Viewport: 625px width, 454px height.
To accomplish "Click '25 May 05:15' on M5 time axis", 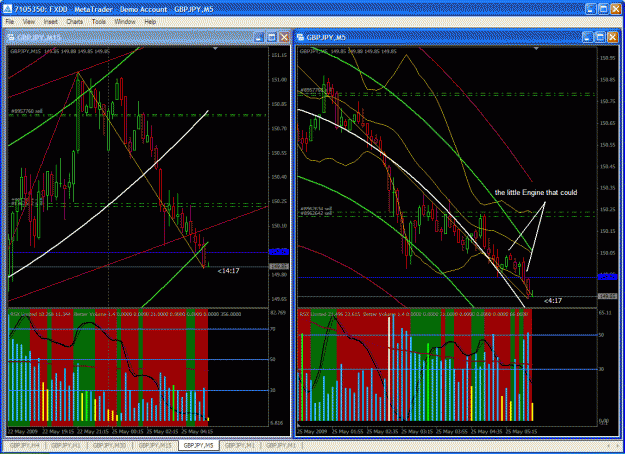I will [521, 432].
